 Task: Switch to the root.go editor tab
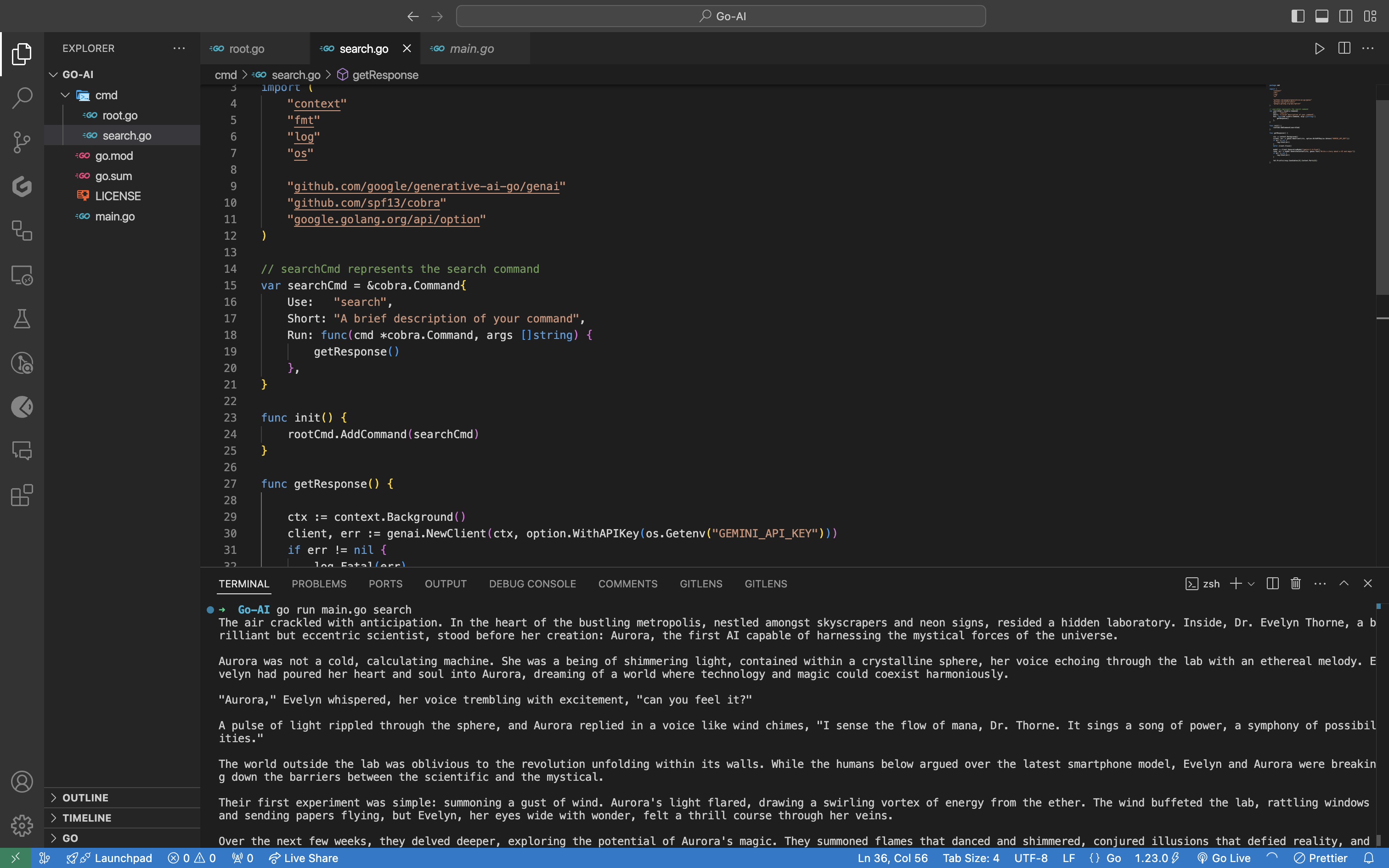click(x=247, y=49)
